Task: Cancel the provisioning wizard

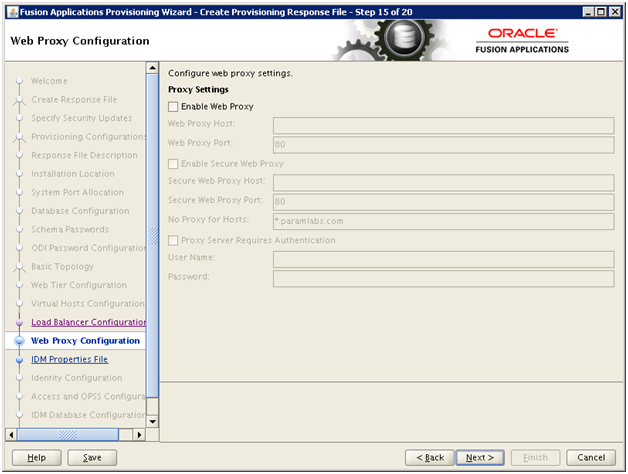Action: point(591,458)
